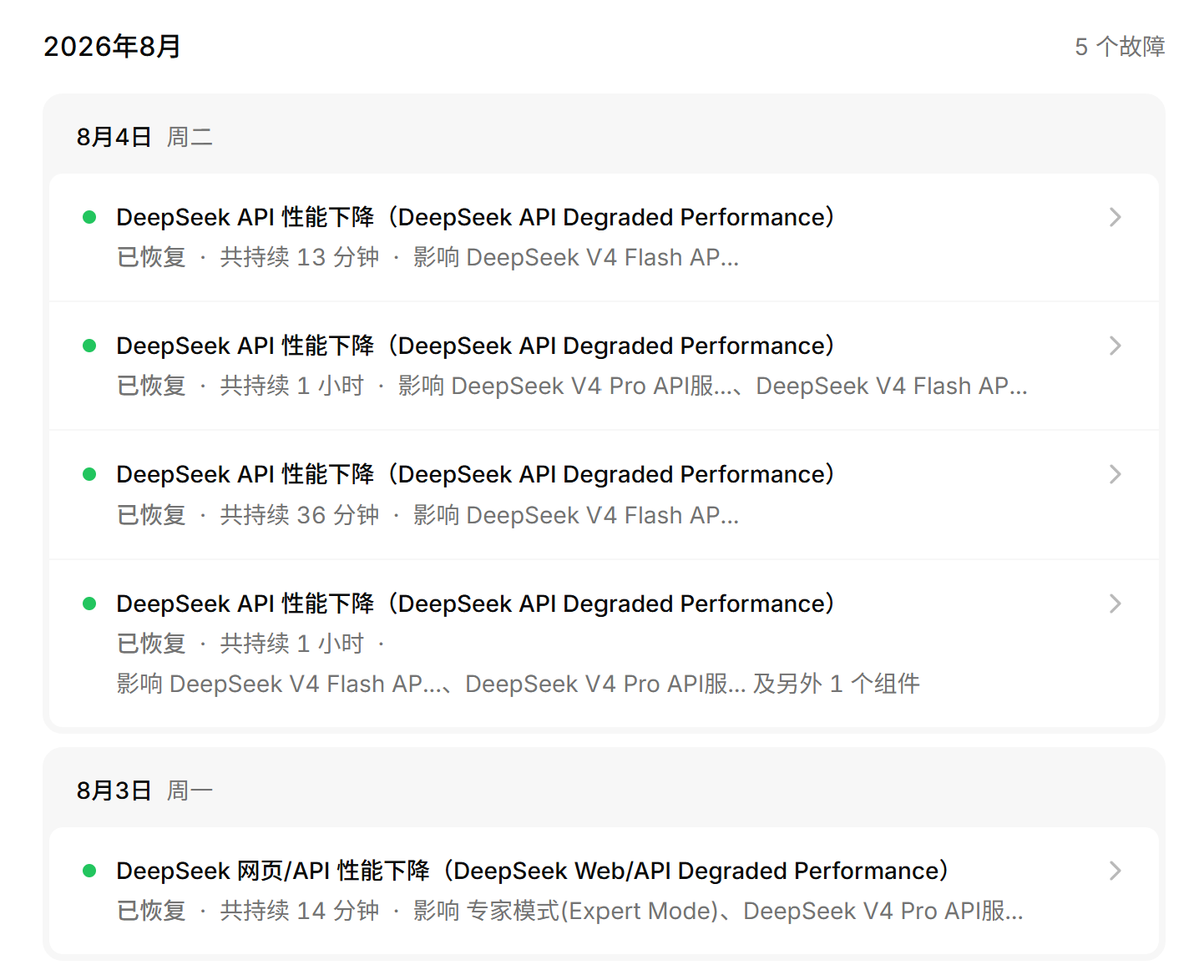Open the incident title lasting 13 分钟

[x=475, y=217]
